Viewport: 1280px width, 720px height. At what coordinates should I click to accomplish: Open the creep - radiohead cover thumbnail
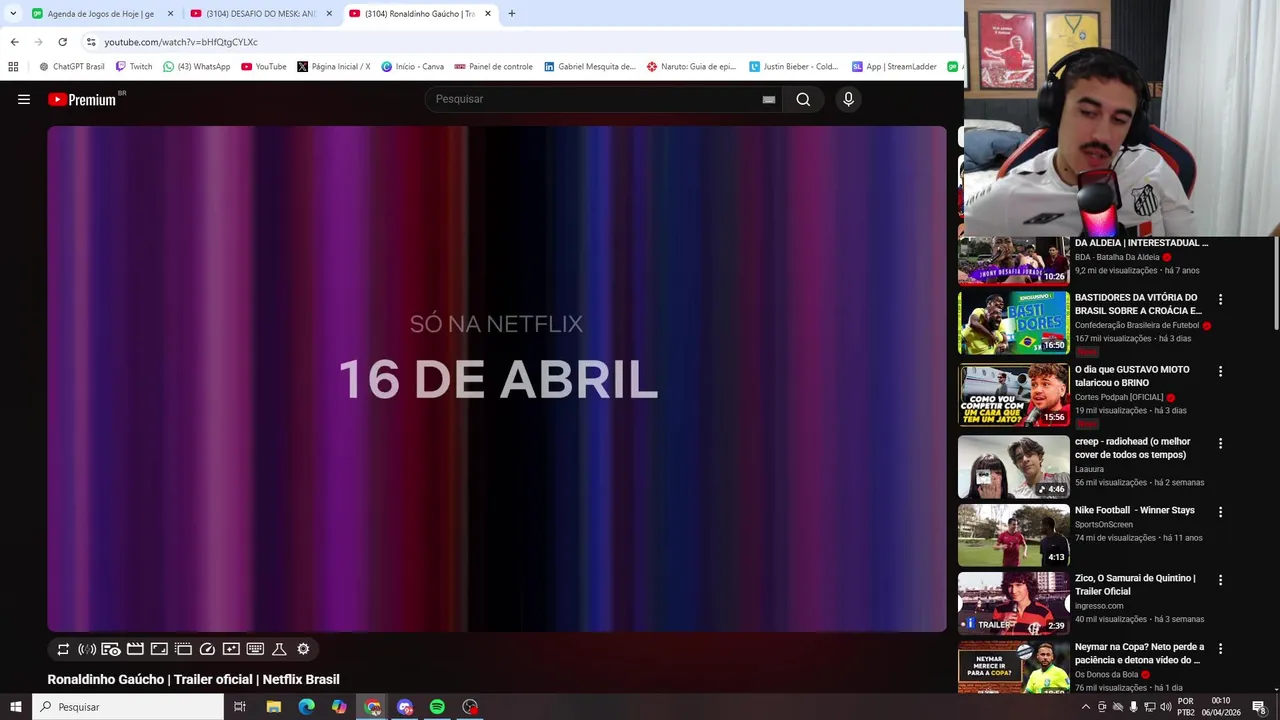point(1013,467)
